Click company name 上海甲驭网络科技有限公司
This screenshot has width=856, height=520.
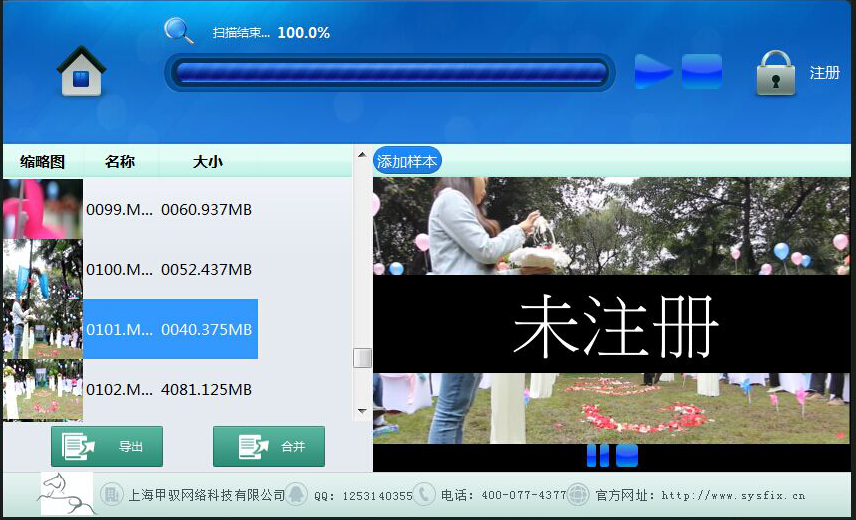206,495
